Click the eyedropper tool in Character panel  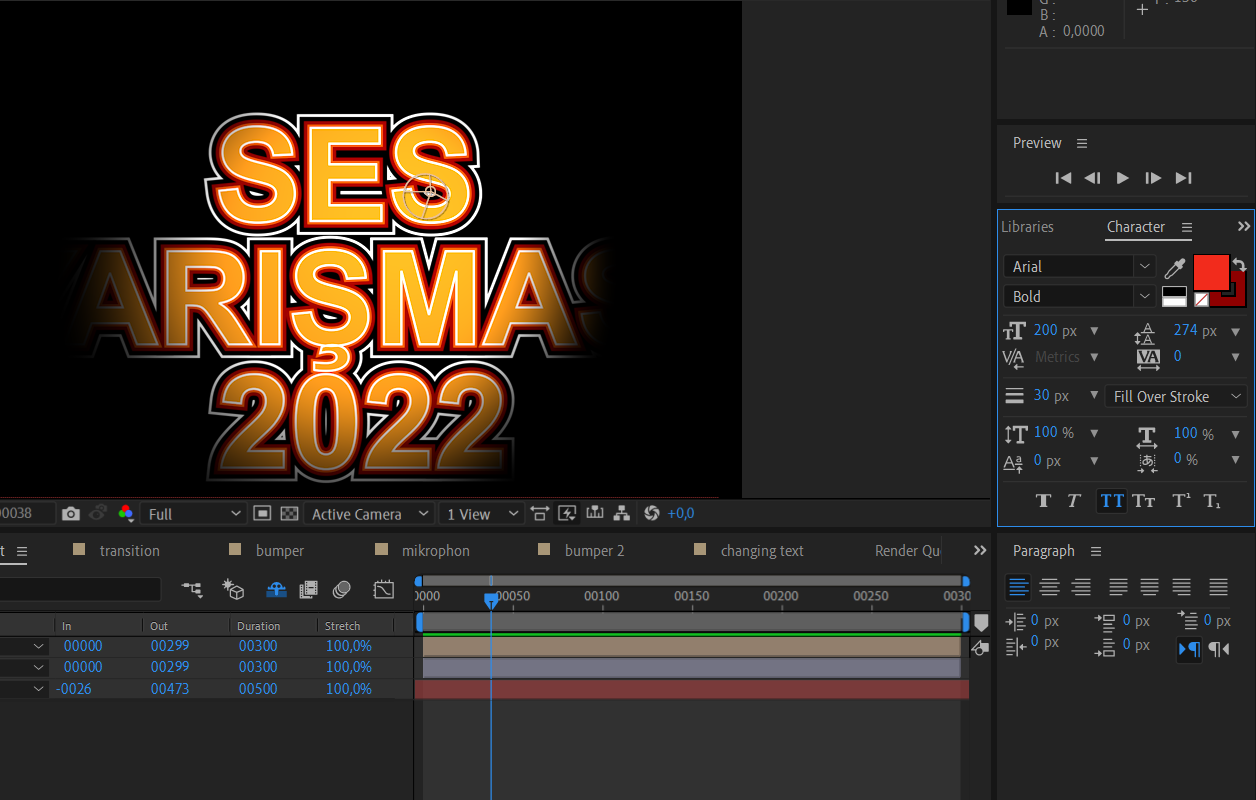[1174, 268]
